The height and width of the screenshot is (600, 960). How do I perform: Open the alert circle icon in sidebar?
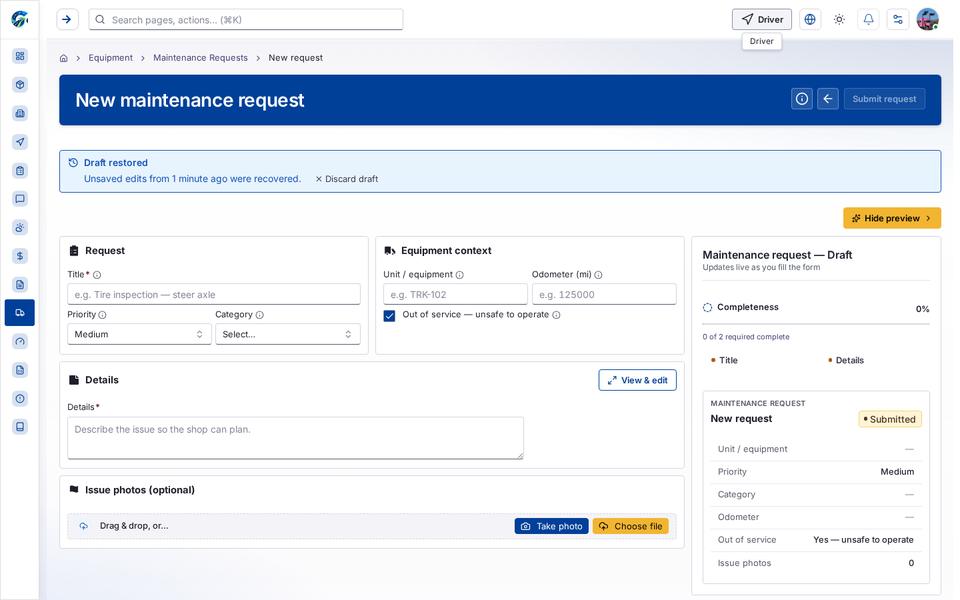point(20,399)
